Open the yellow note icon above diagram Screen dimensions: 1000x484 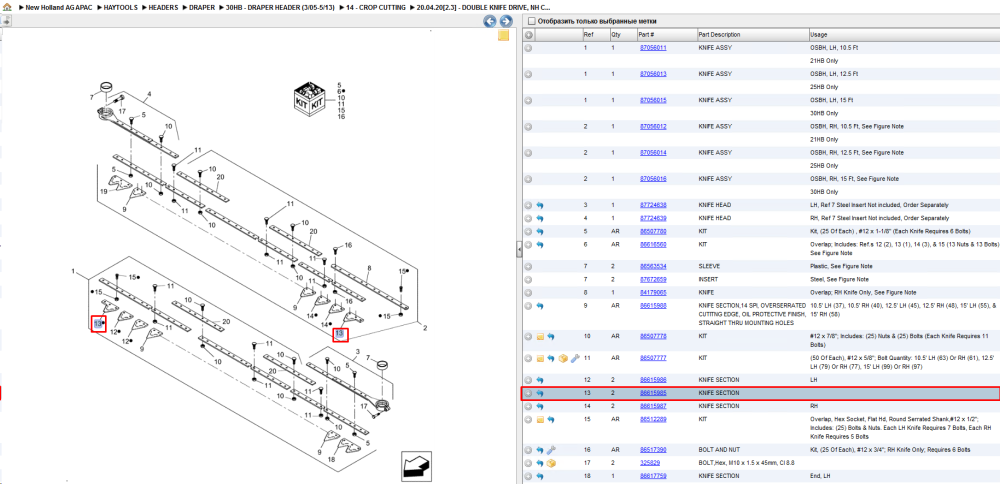503,36
